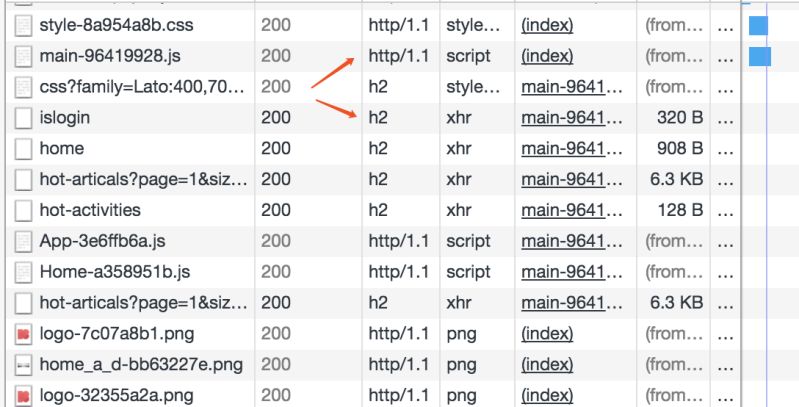Click the script file icon beside App-3e6ffb6a.js
Image resolution: width=799 pixels, height=407 pixels.
[23, 241]
